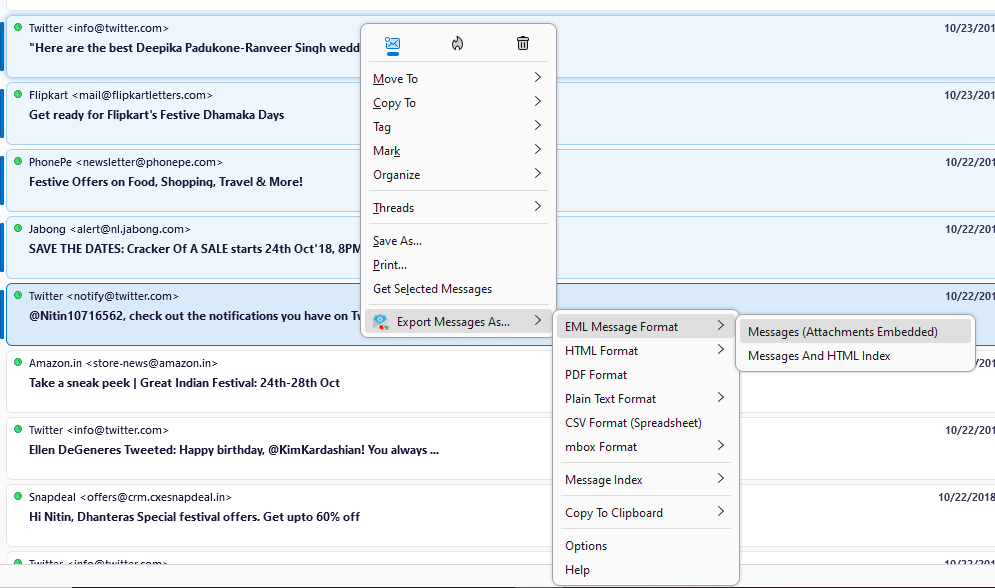Screen dimensions: 995x588
Task: Delete the message via trash icon
Action: coord(522,44)
